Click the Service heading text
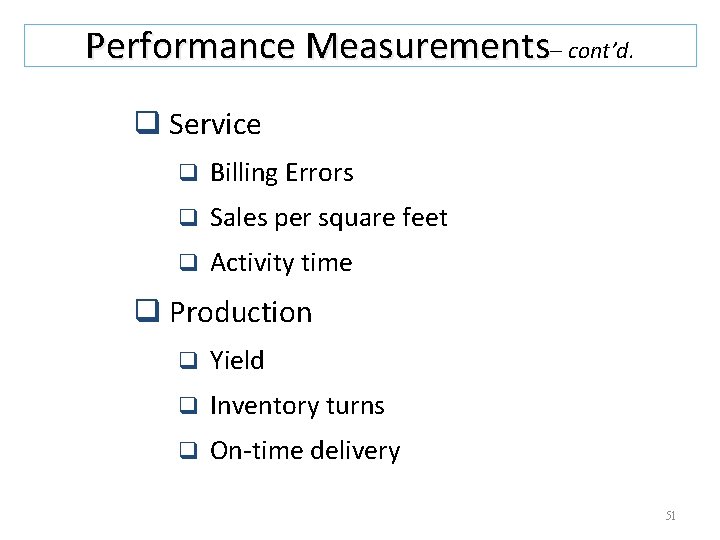This screenshot has height=540, width=720. 215,124
